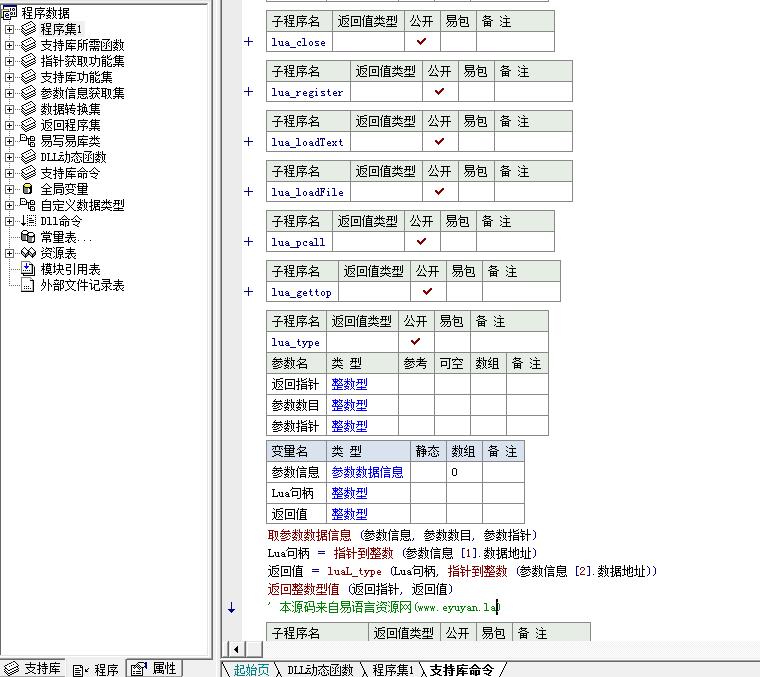Click the 支持库所需函数 stack icon
Screen dimensions: 760x677
click(28, 45)
